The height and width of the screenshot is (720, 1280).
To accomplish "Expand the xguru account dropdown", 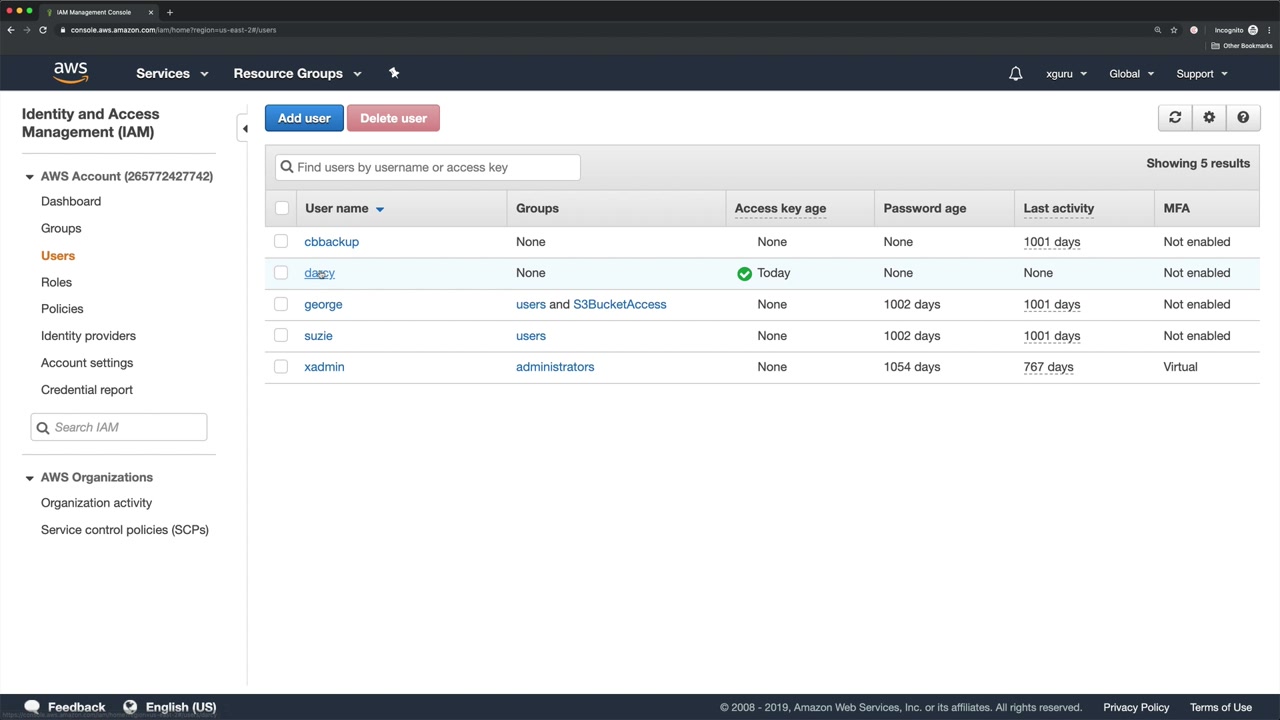I will [1066, 74].
